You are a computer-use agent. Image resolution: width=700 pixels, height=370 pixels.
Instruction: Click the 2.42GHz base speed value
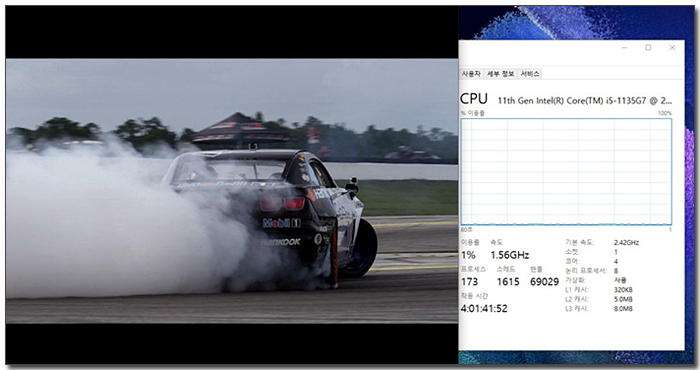pos(626,243)
